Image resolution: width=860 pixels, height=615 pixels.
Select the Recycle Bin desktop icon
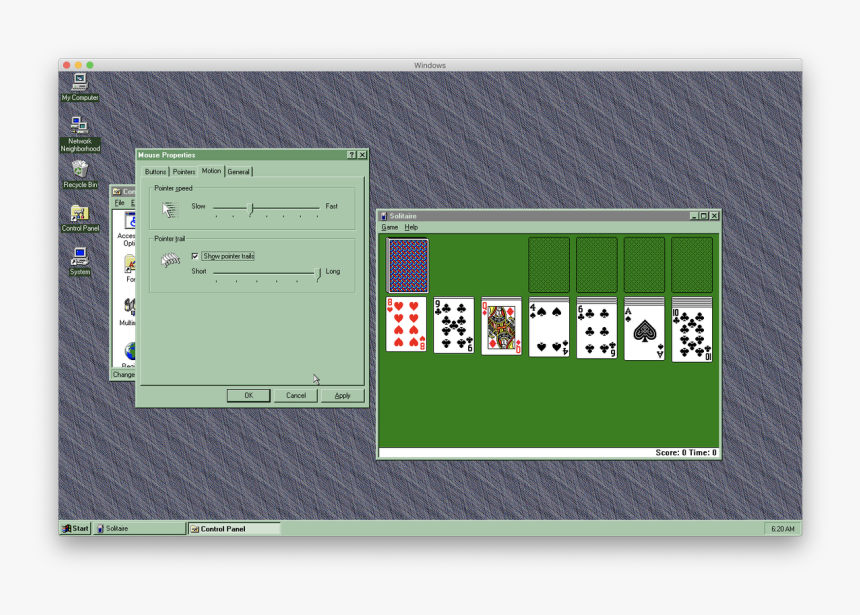(80, 174)
